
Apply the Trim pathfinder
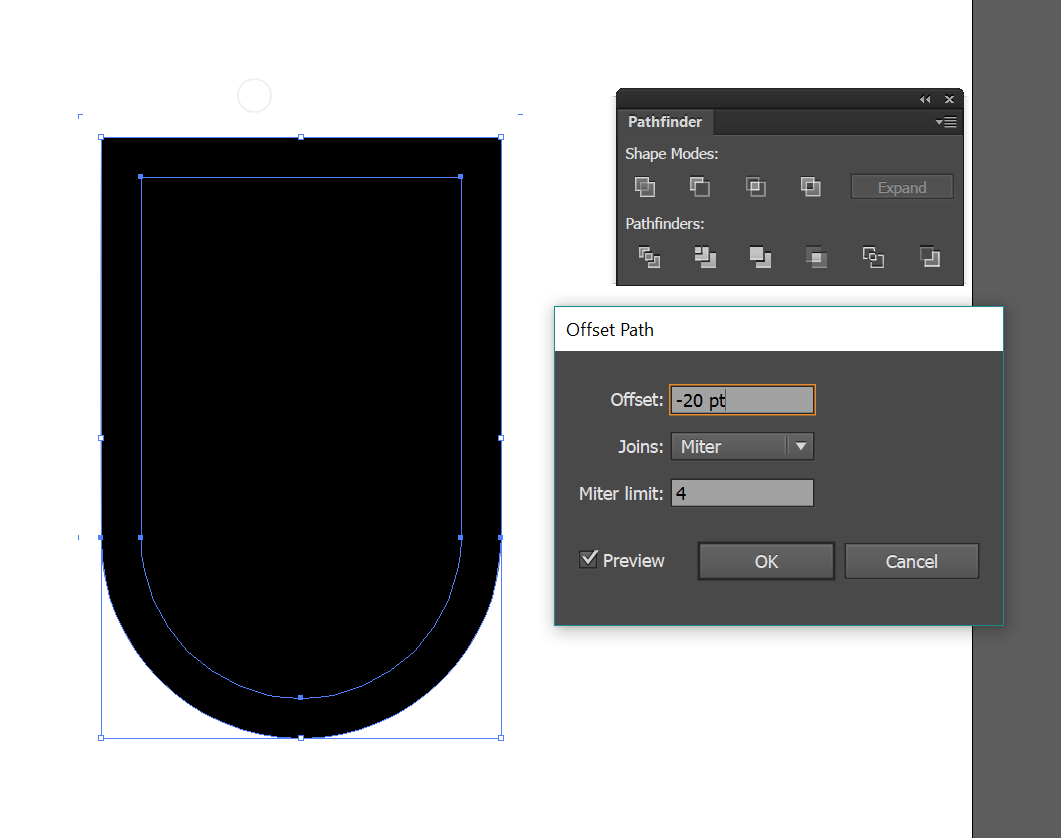(705, 257)
